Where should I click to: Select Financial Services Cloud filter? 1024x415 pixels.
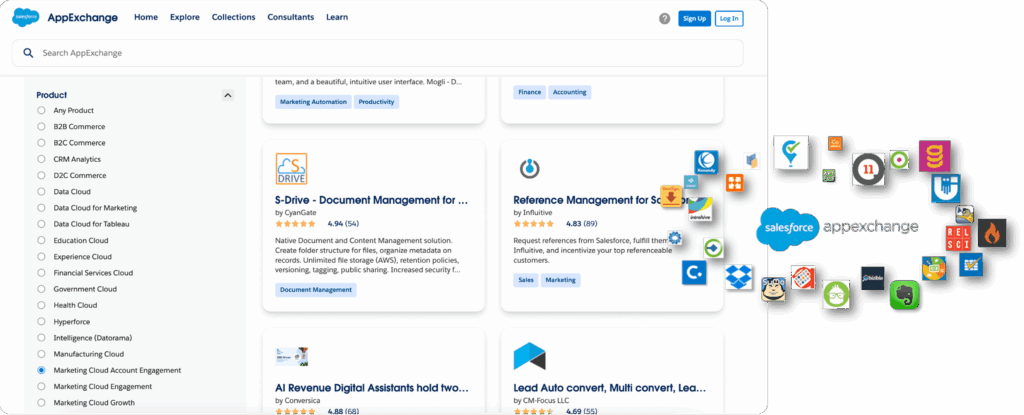point(41,273)
